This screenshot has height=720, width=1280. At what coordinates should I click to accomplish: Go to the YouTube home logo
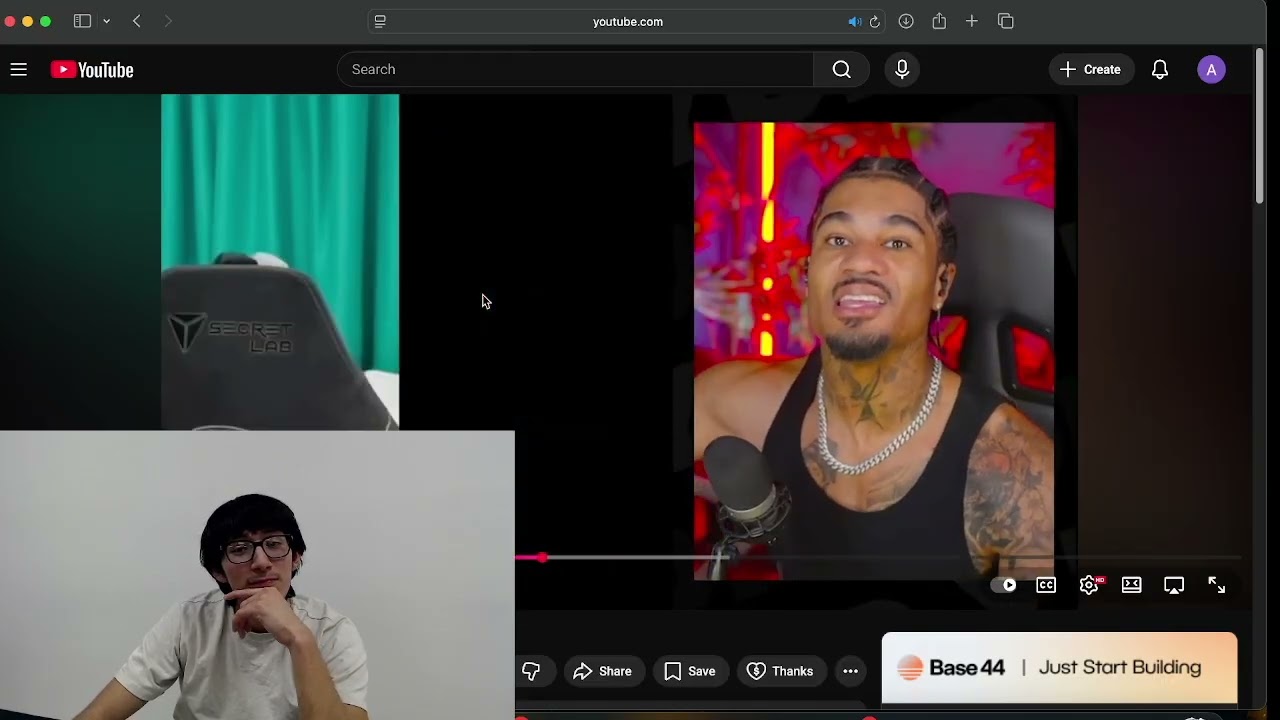click(x=92, y=69)
